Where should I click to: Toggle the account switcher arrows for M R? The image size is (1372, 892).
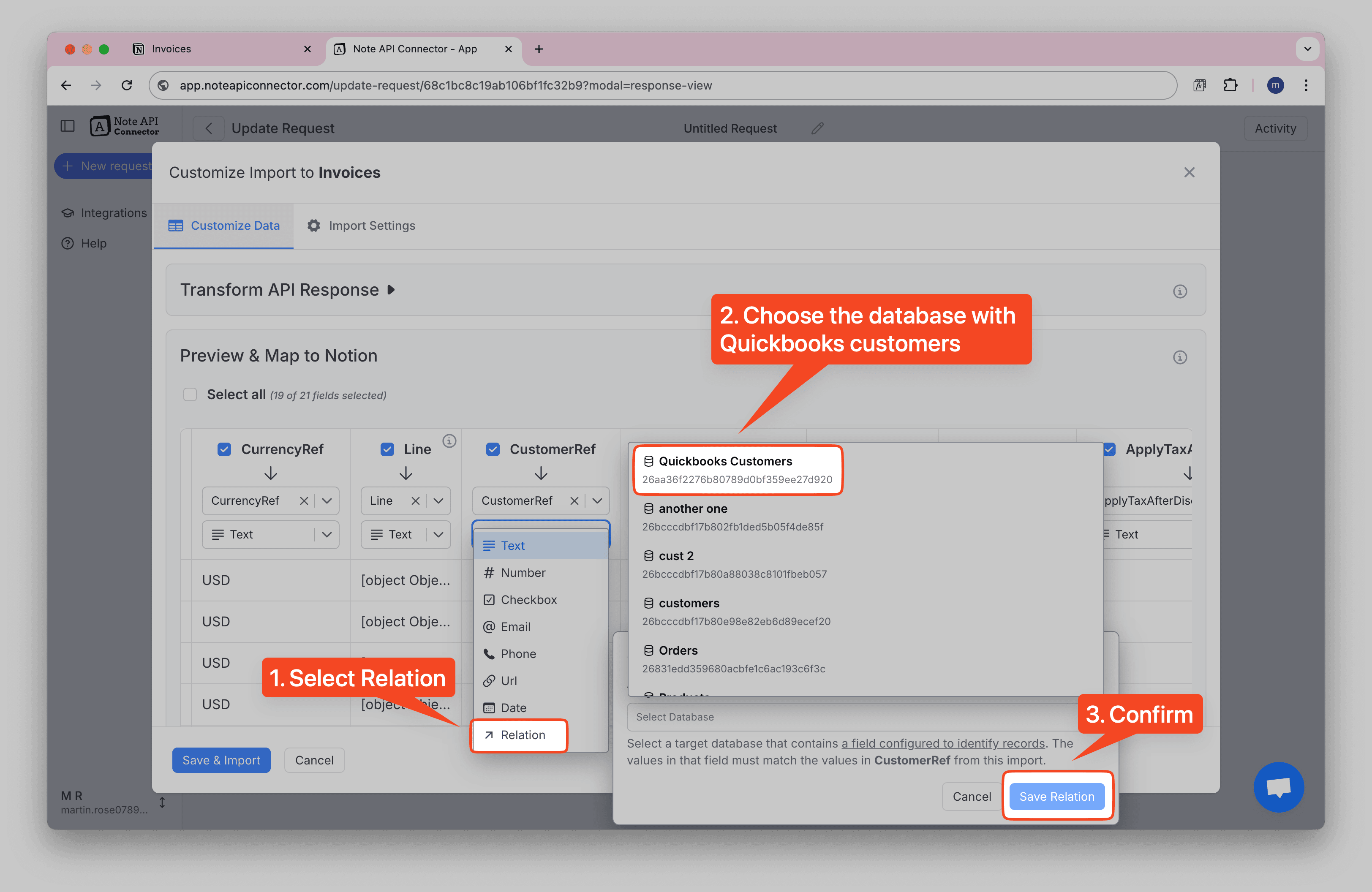[162, 802]
